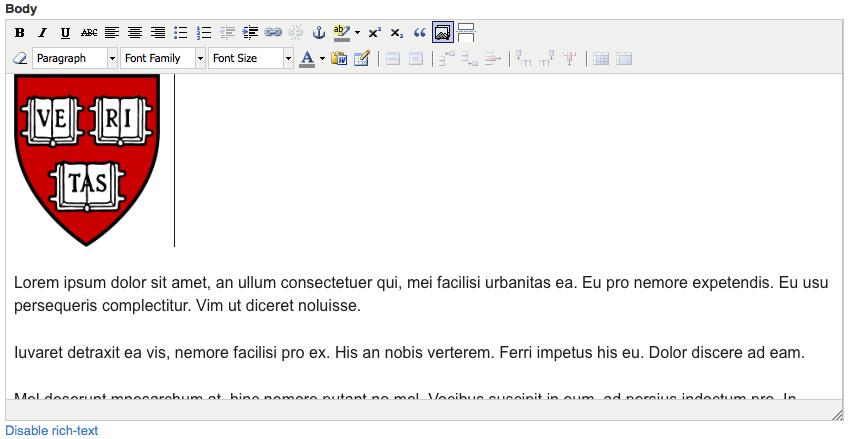The height and width of the screenshot is (439, 852).
Task: Apply the text color A button
Action: click(x=307, y=58)
